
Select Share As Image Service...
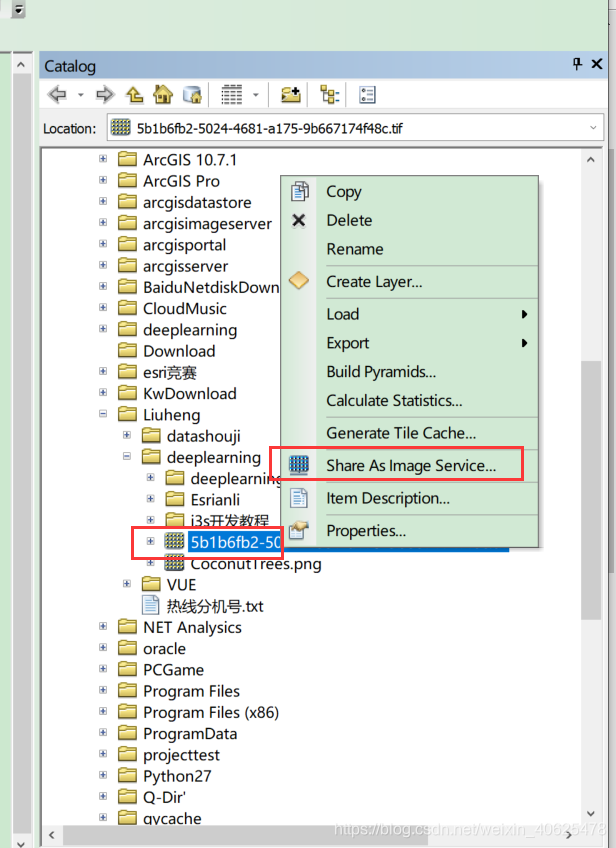coord(409,466)
